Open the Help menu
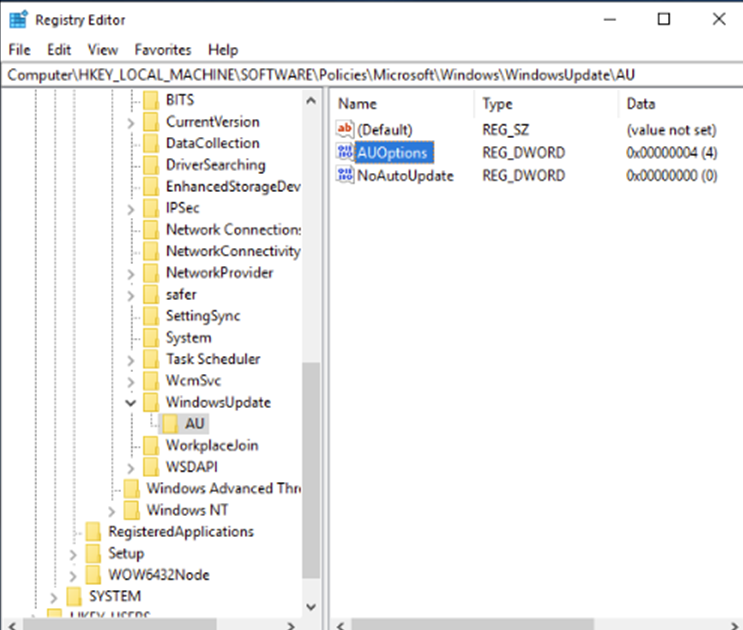The image size is (743, 630). [223, 50]
